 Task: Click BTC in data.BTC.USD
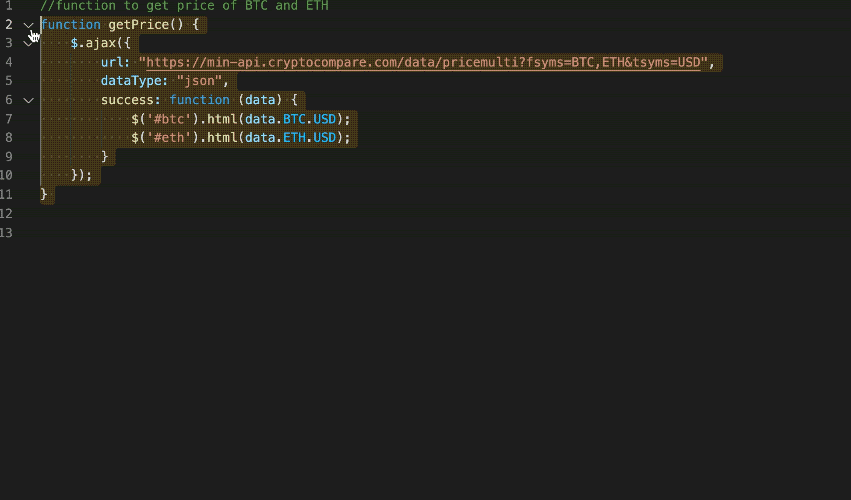point(294,119)
